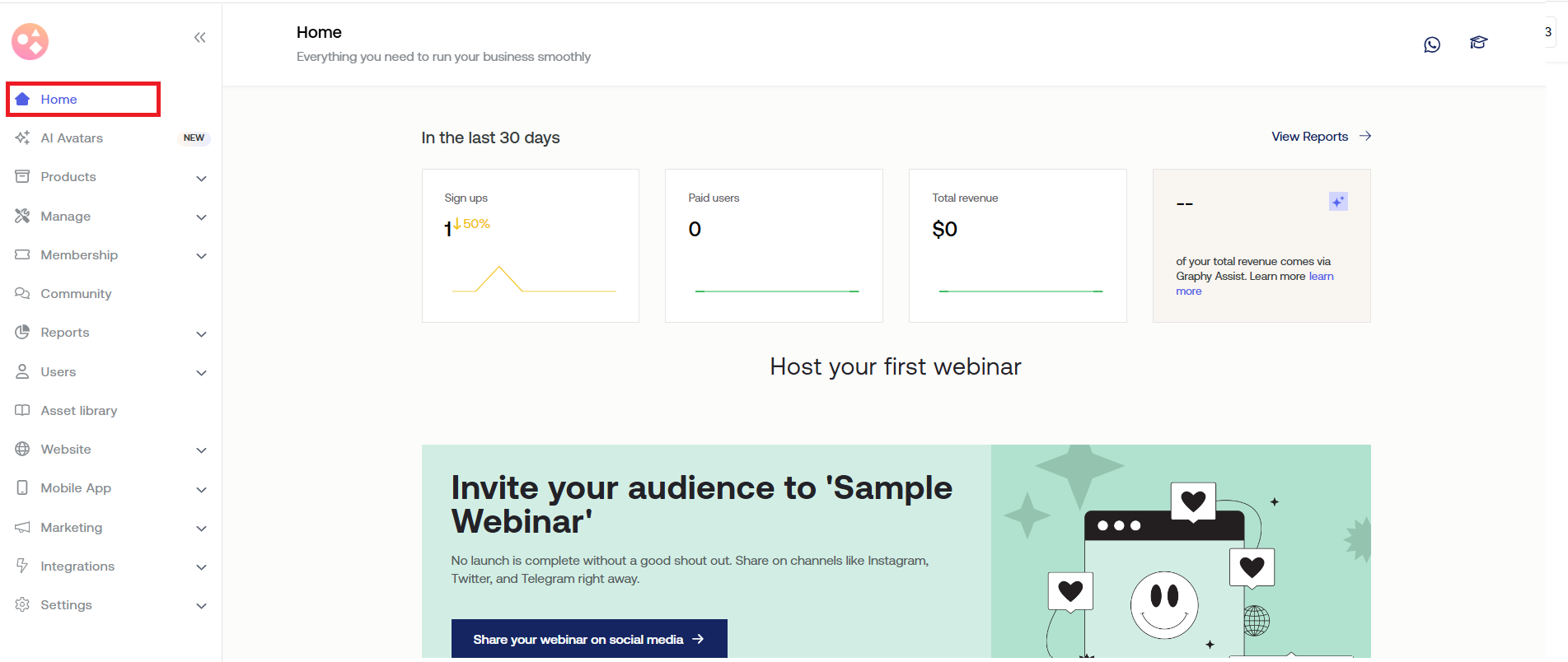Expand the Membership submenu arrow
Image resolution: width=1568 pixels, height=662 pixels.
pos(201,256)
